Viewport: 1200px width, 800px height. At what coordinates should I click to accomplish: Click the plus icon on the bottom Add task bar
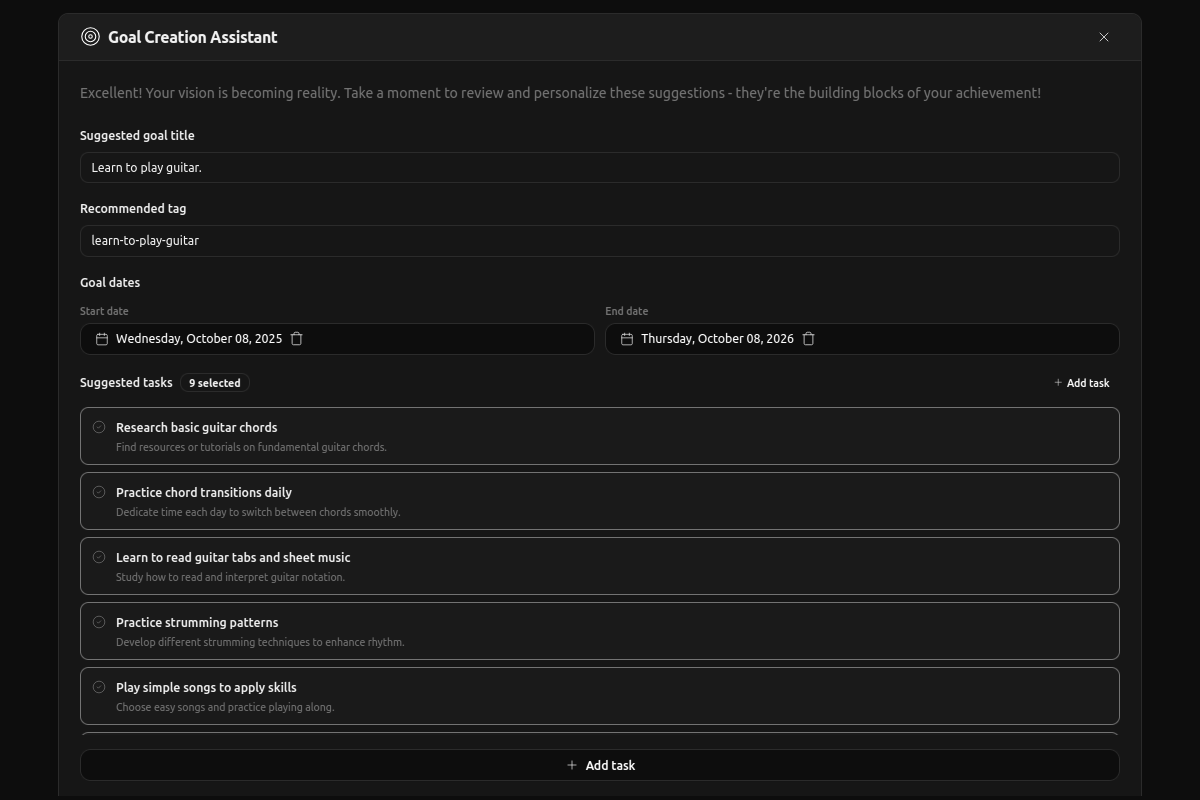click(572, 765)
